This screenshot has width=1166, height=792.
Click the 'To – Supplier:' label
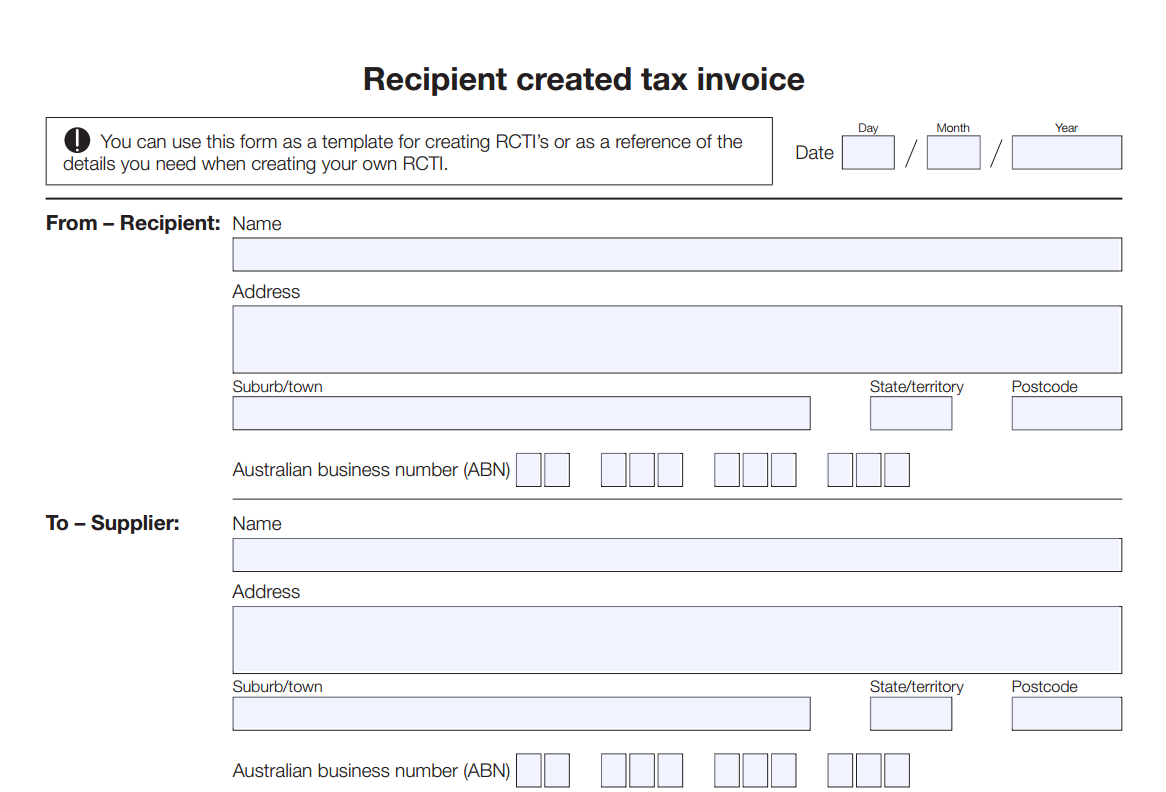[112, 523]
